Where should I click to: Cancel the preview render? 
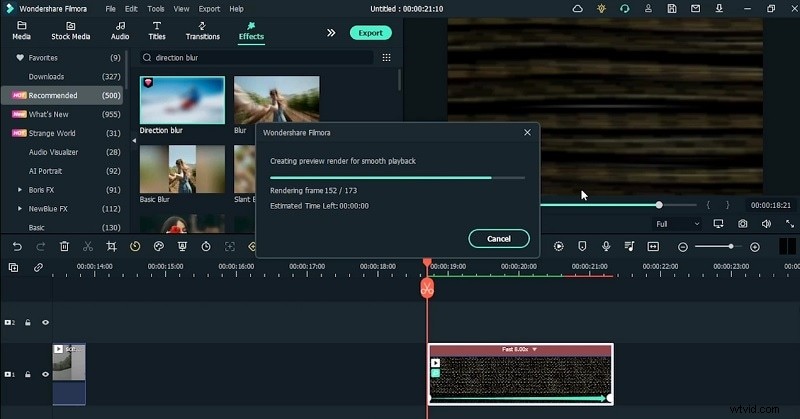[x=498, y=238]
